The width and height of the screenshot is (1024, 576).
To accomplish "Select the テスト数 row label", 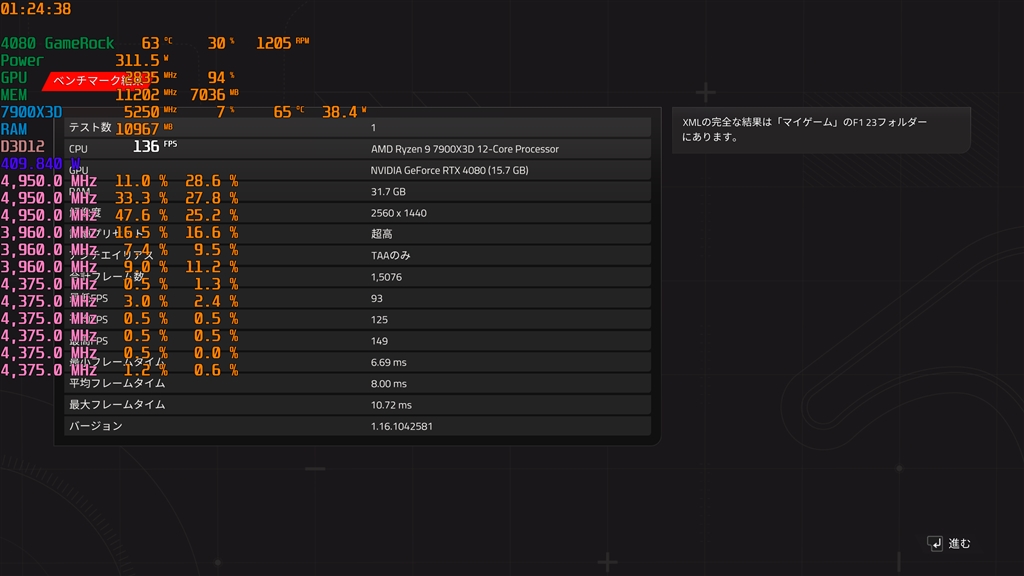I will click(90, 127).
